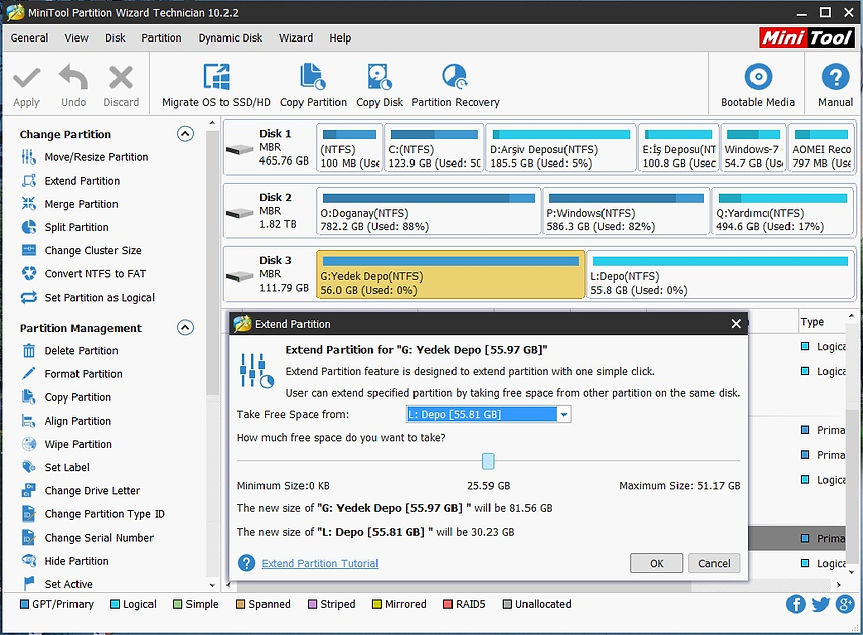Click the help question icon in dialog

click(x=247, y=563)
